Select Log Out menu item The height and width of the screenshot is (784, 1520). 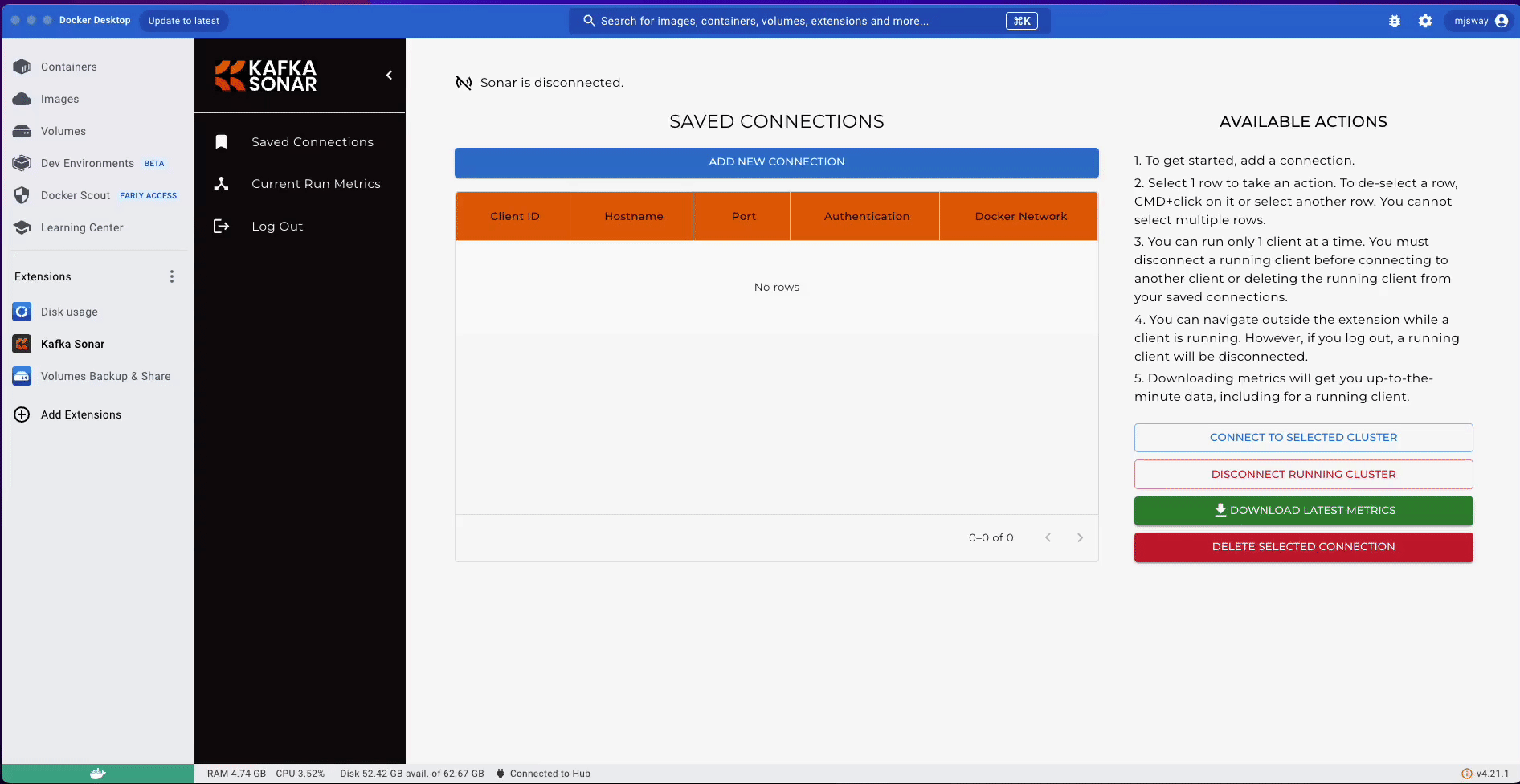[300, 227]
